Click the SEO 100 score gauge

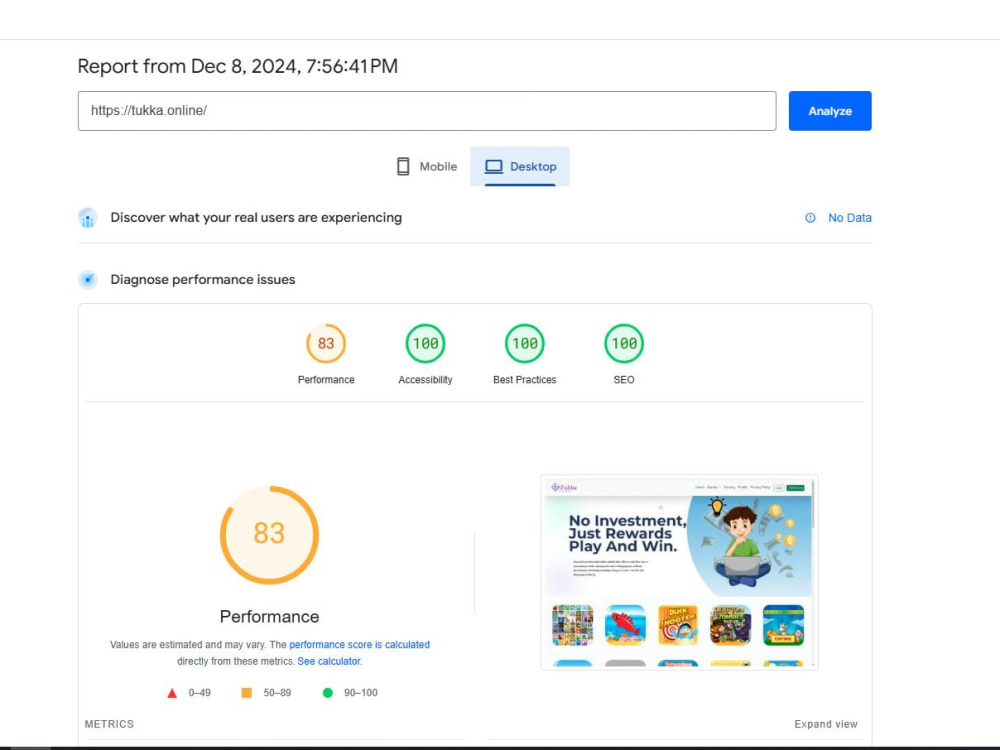[624, 343]
